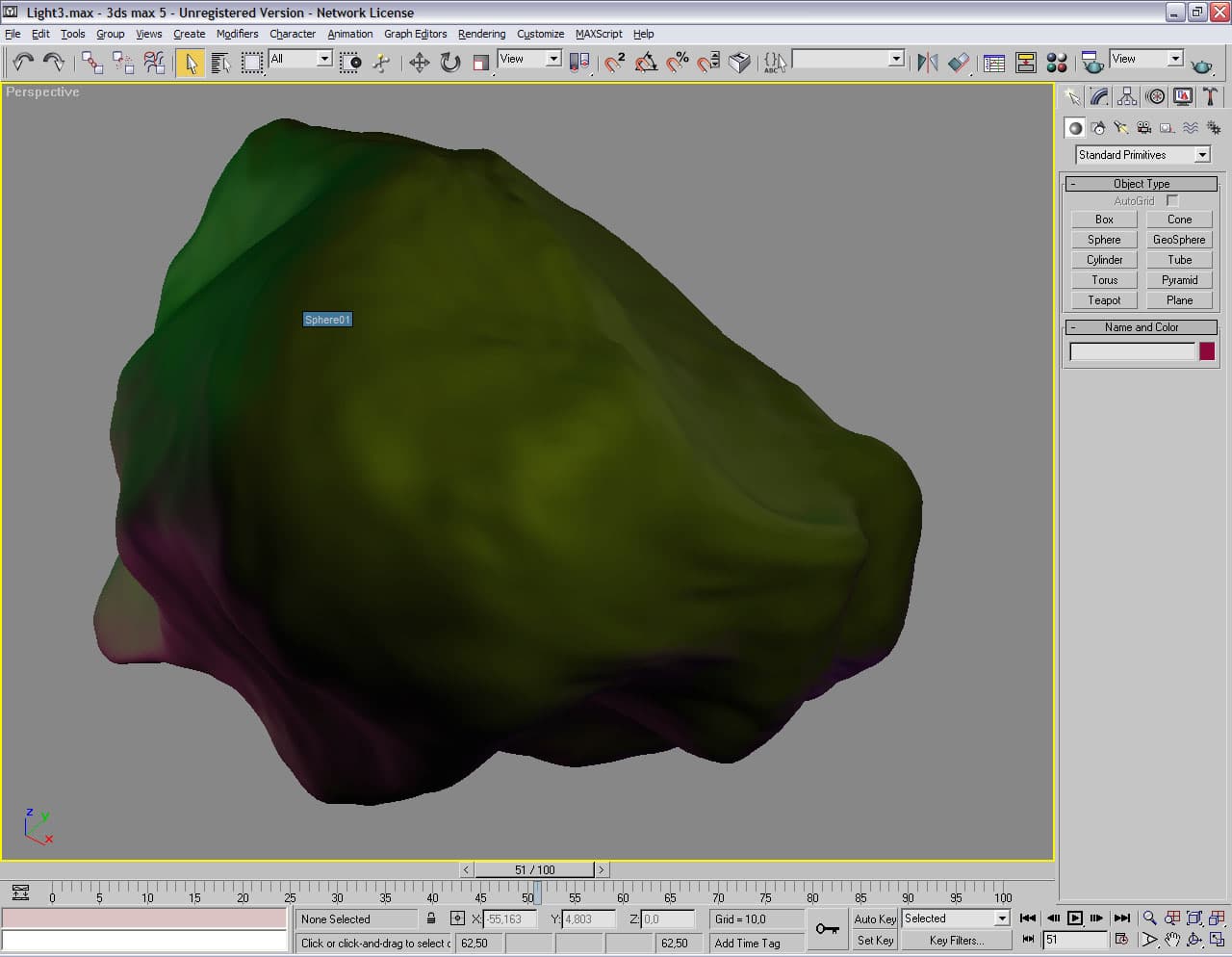Click the Zoom Extents All navigation icon
This screenshot has height=957, width=1232.
[x=1217, y=918]
